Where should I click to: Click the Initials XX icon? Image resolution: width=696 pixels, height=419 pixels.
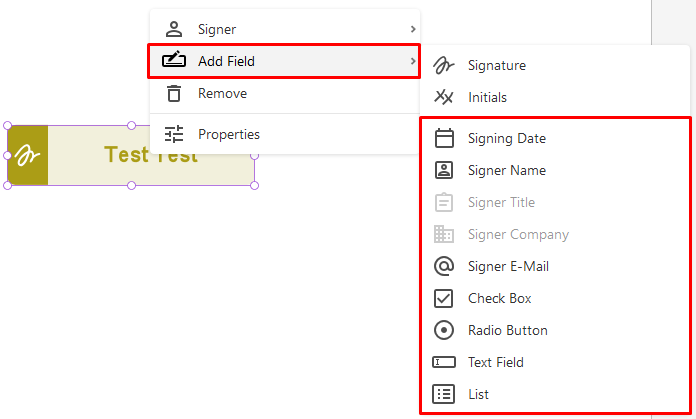443,97
